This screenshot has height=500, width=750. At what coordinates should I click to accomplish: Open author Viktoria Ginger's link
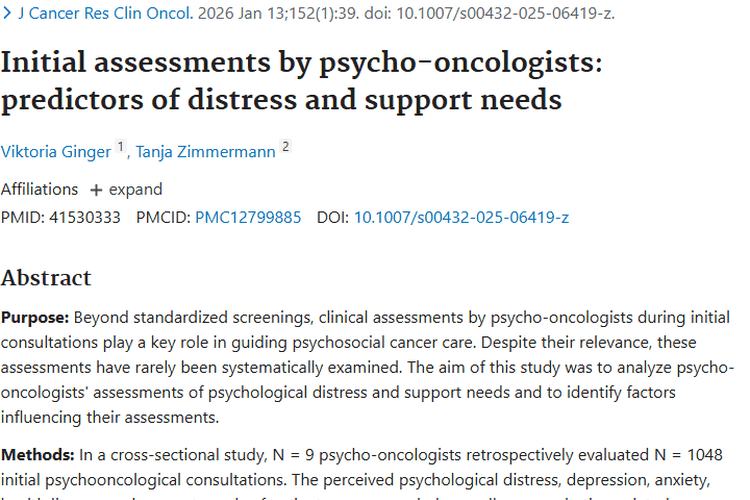tap(56, 150)
